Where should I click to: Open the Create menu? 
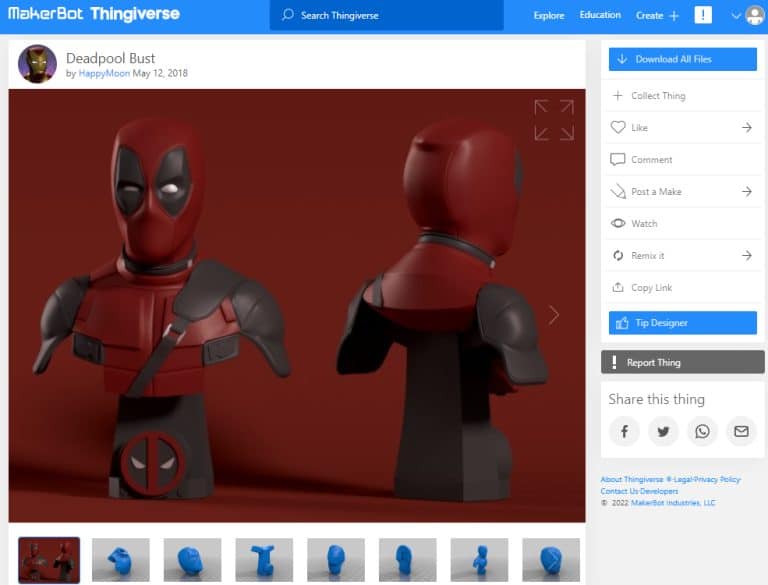pyautogui.click(x=649, y=15)
